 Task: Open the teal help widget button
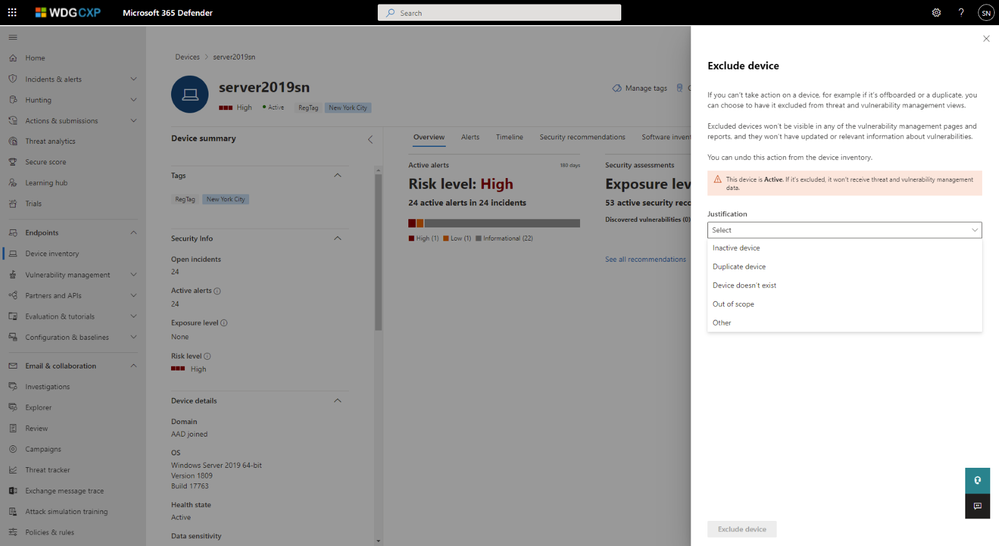point(977,480)
